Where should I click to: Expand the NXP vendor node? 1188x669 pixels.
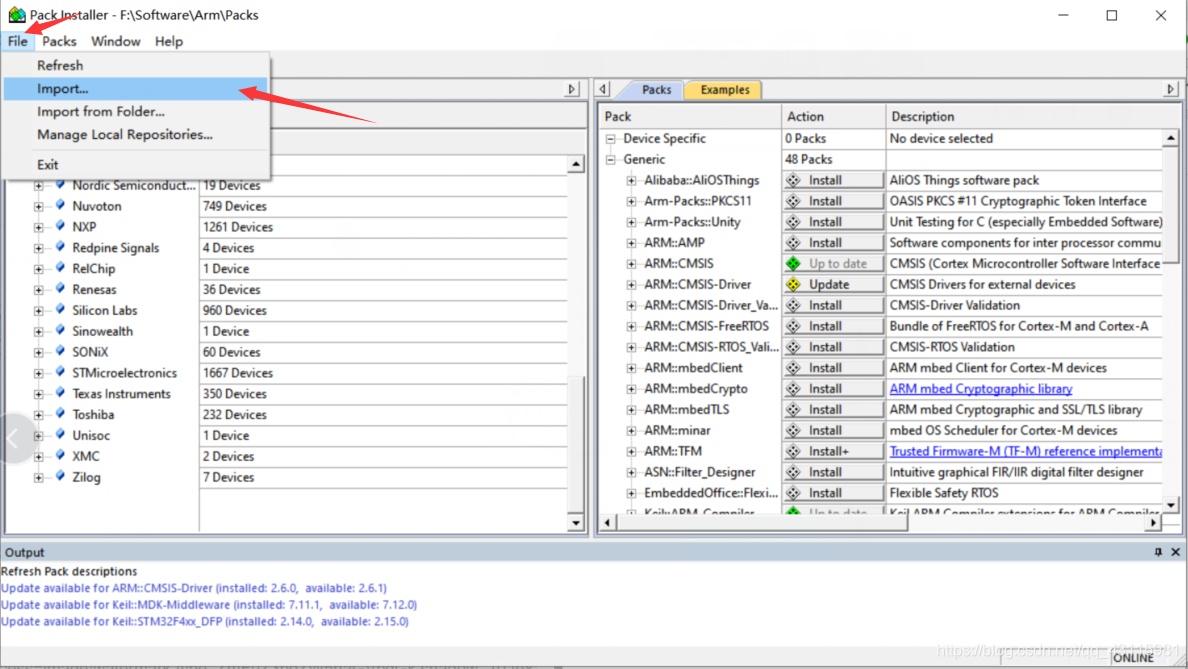point(39,227)
